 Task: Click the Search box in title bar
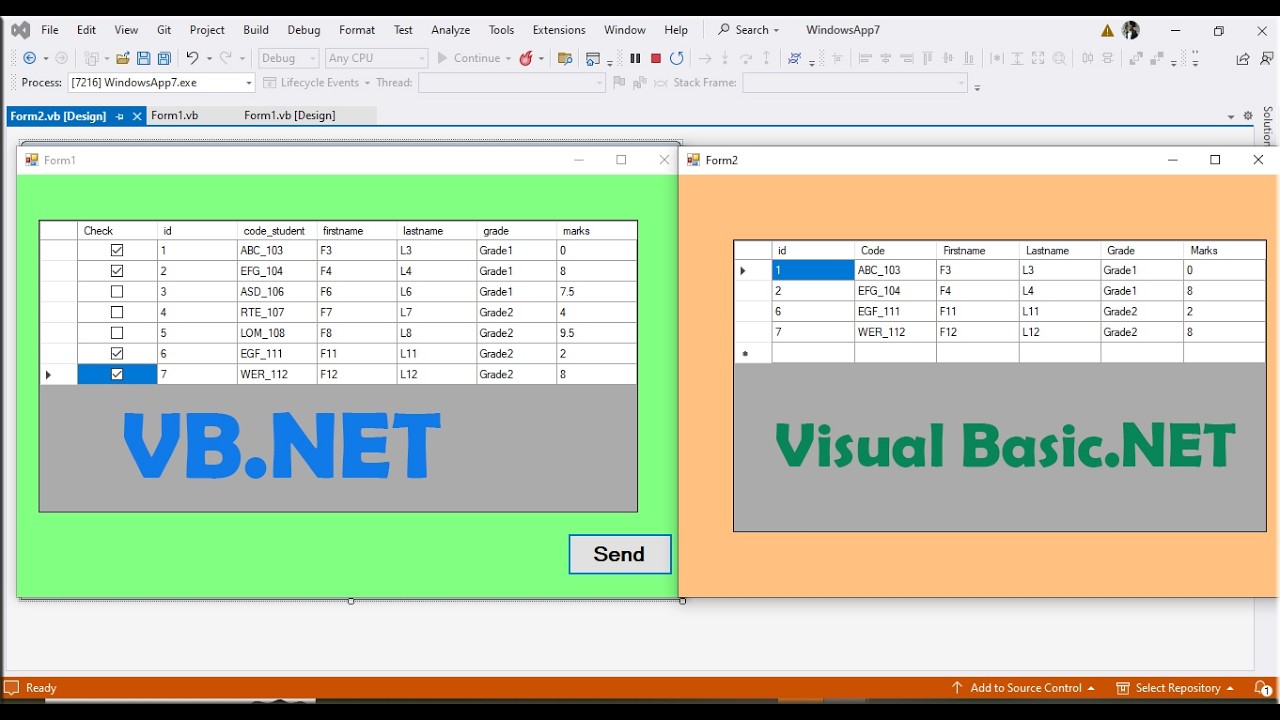click(748, 30)
